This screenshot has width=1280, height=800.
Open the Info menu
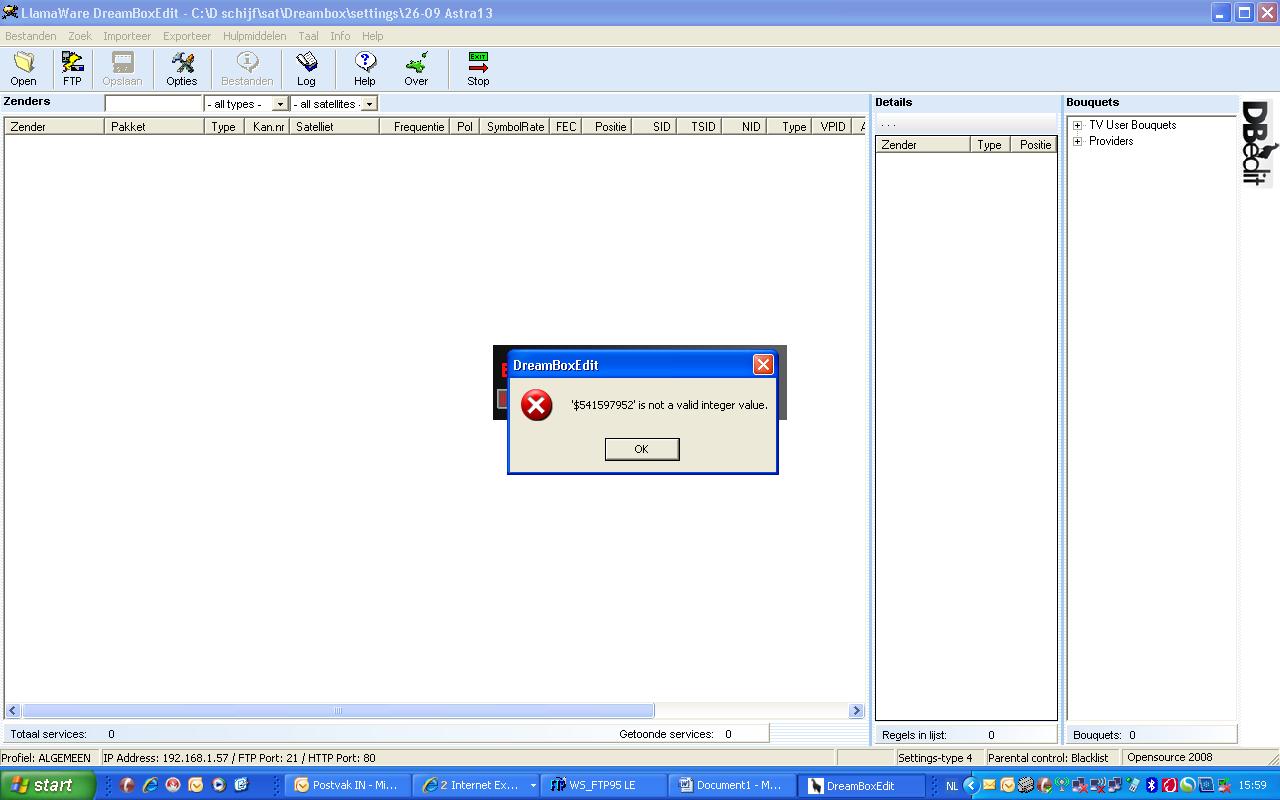click(340, 36)
